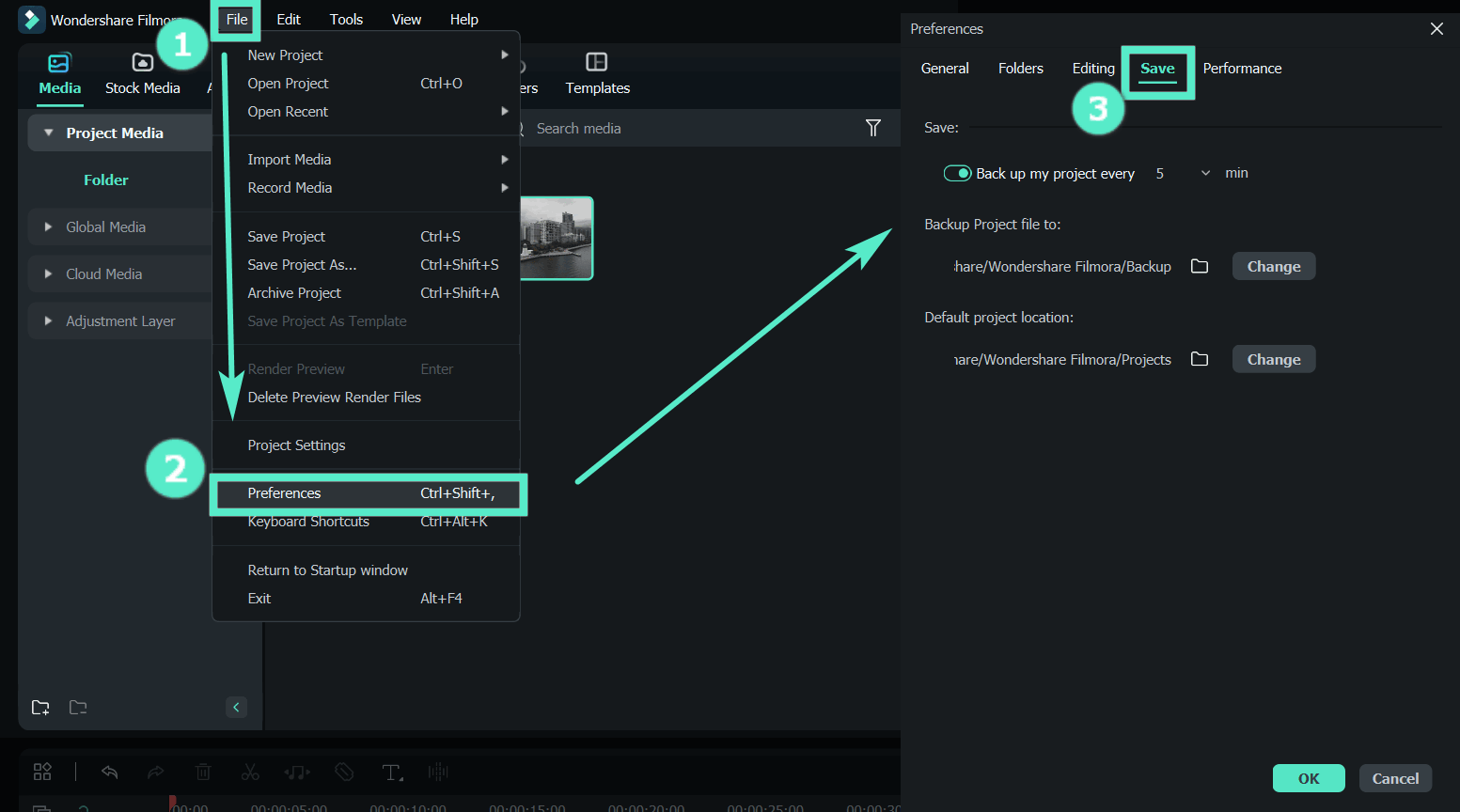1460x812 pixels.
Task: Switch to the General preferences tab
Action: (x=945, y=69)
